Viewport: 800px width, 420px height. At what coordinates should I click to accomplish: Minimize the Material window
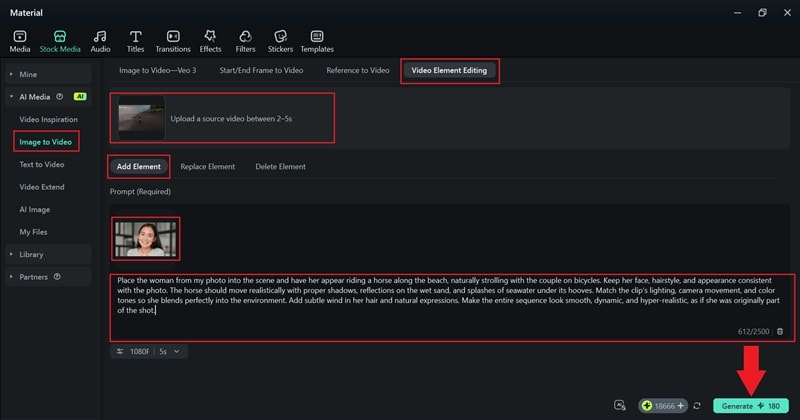[738, 13]
